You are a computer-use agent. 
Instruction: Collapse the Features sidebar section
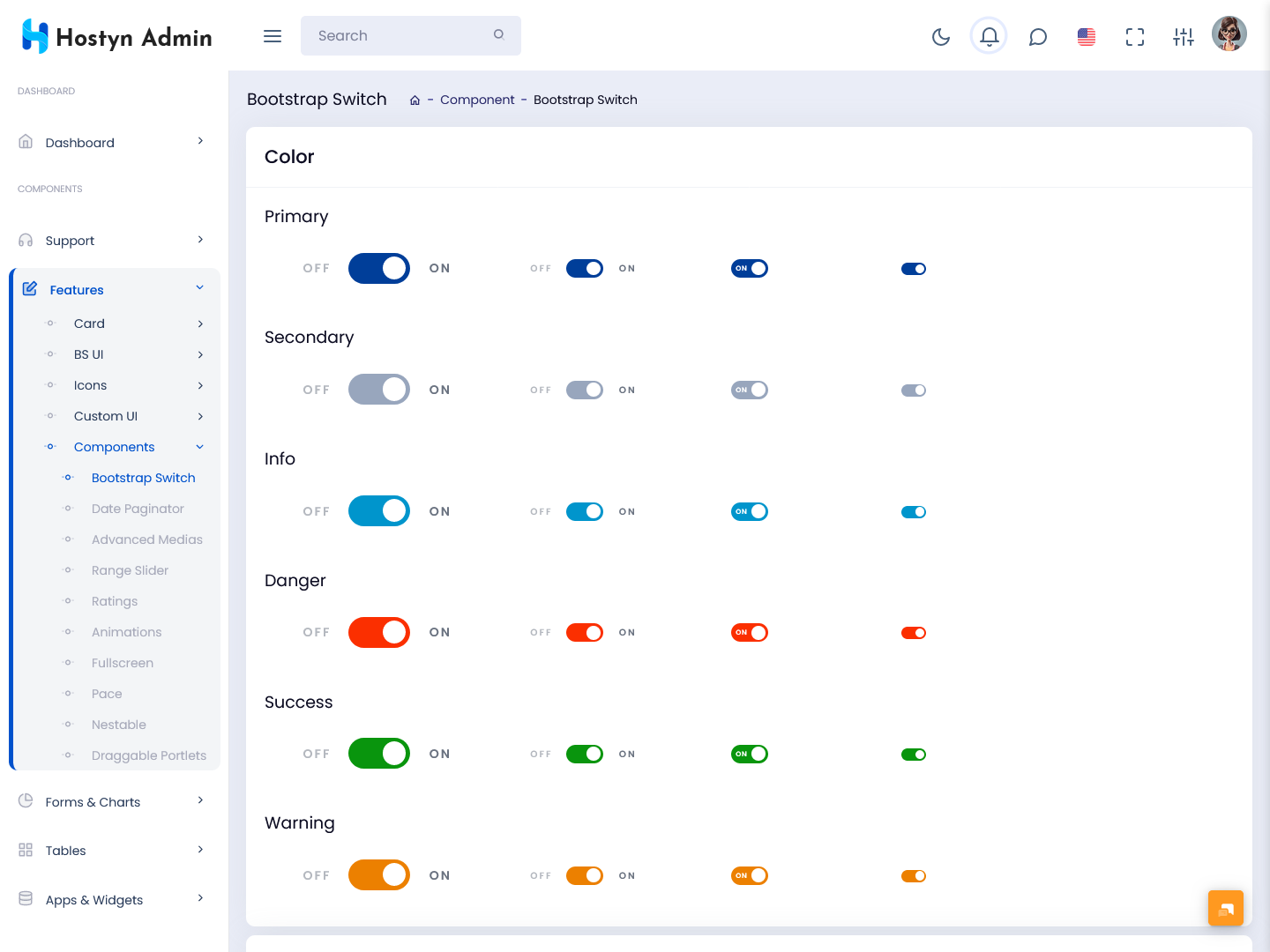click(115, 290)
